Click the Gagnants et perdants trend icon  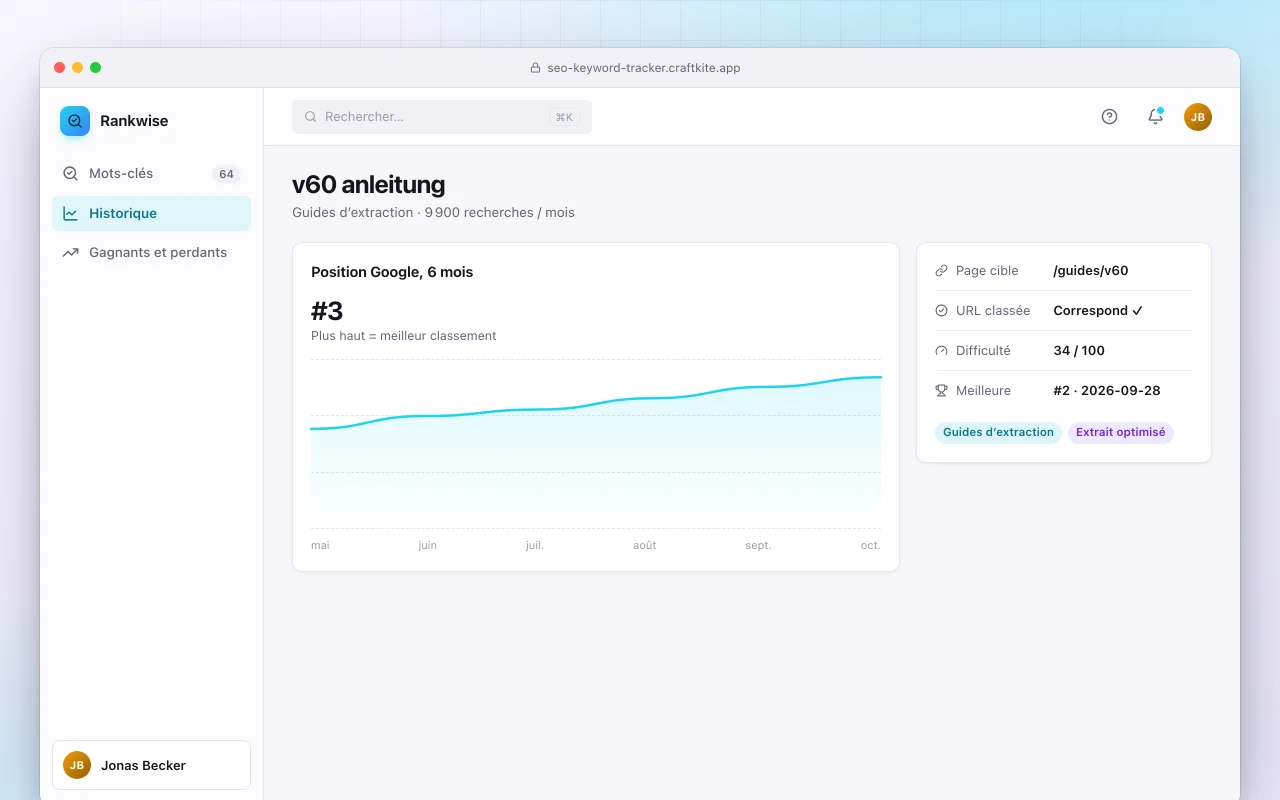tap(70, 252)
